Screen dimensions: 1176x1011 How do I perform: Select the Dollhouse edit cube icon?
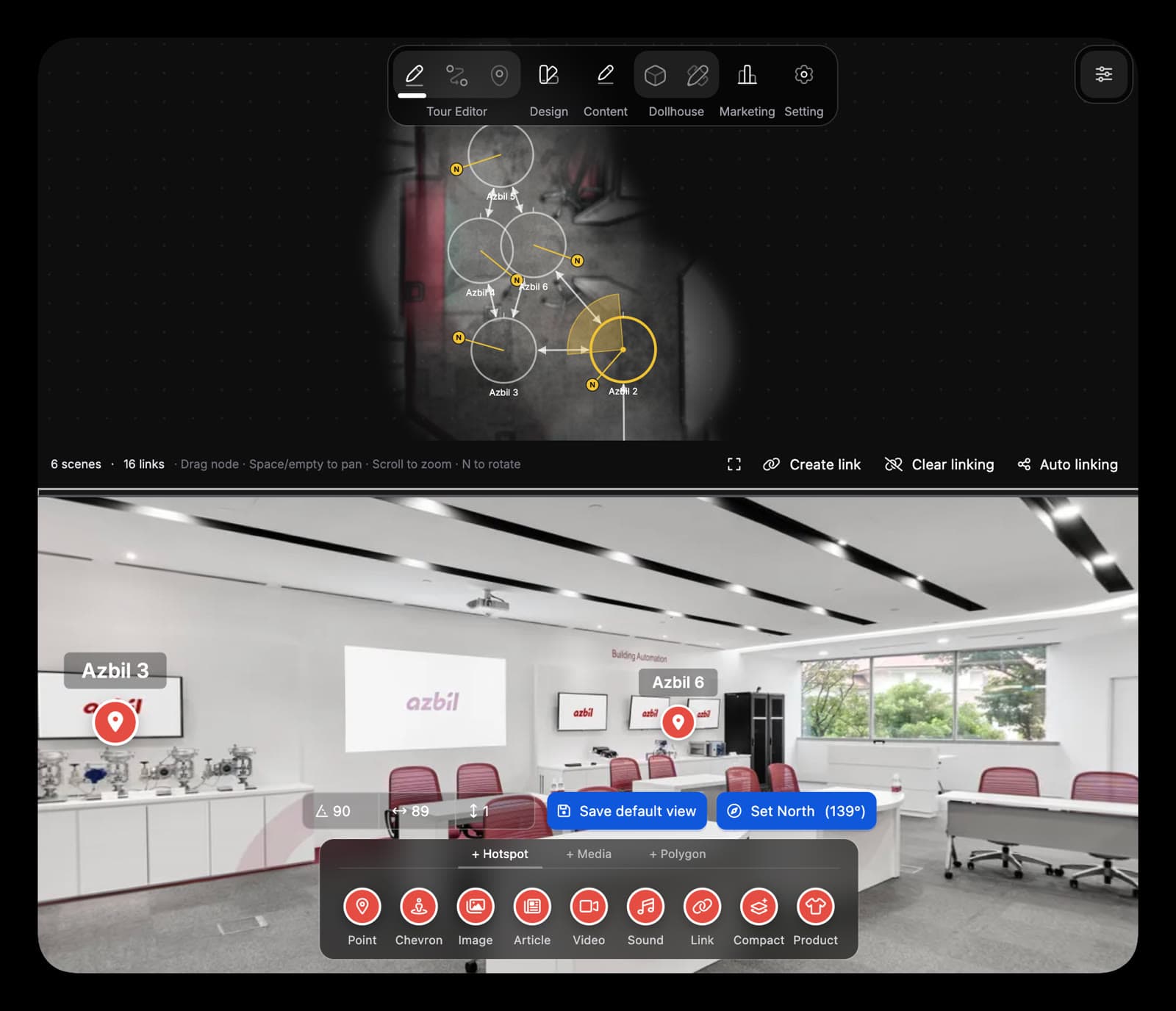tap(698, 75)
